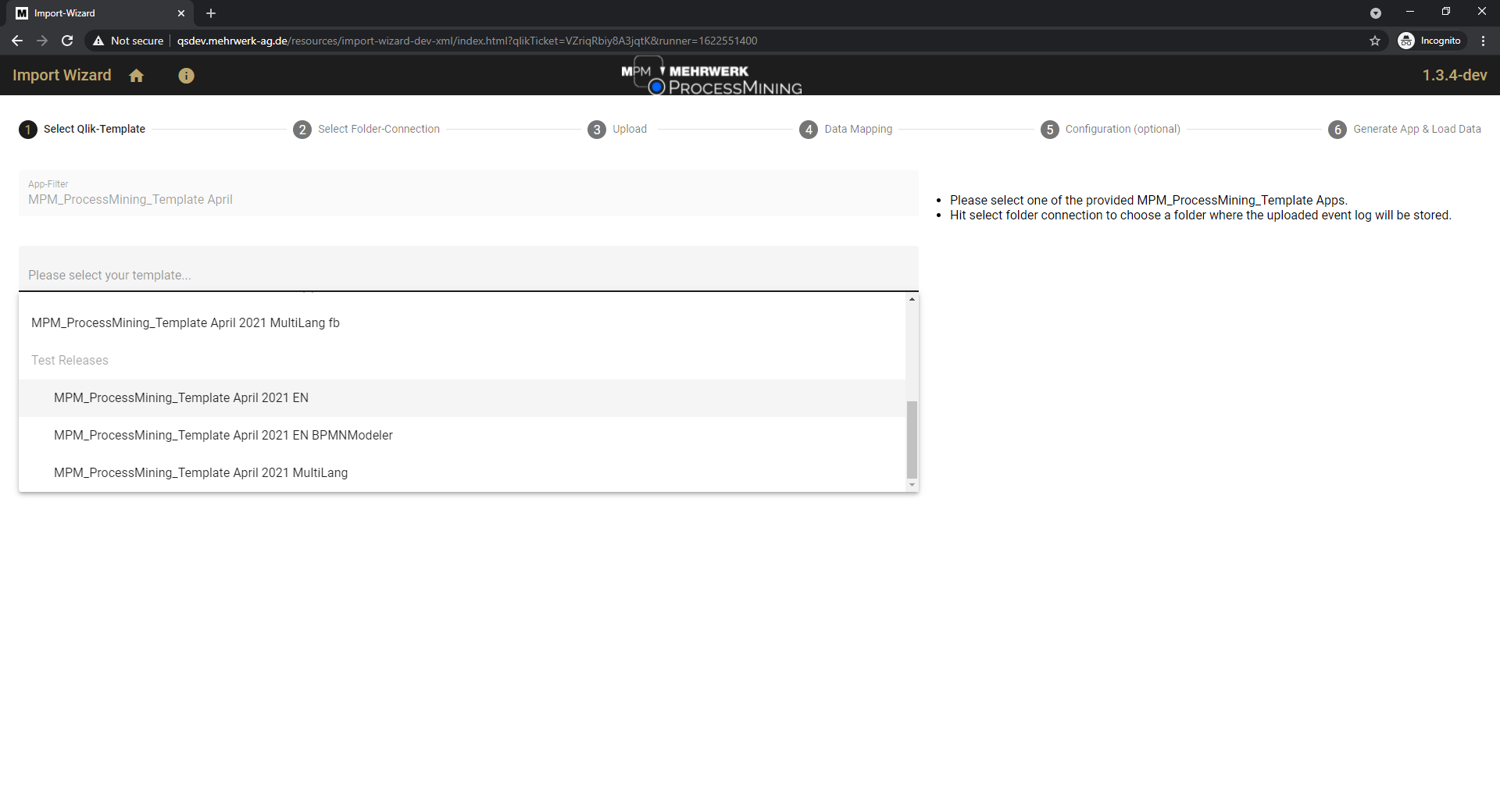1500x812 pixels.
Task: Reload the page
Action: point(67,41)
